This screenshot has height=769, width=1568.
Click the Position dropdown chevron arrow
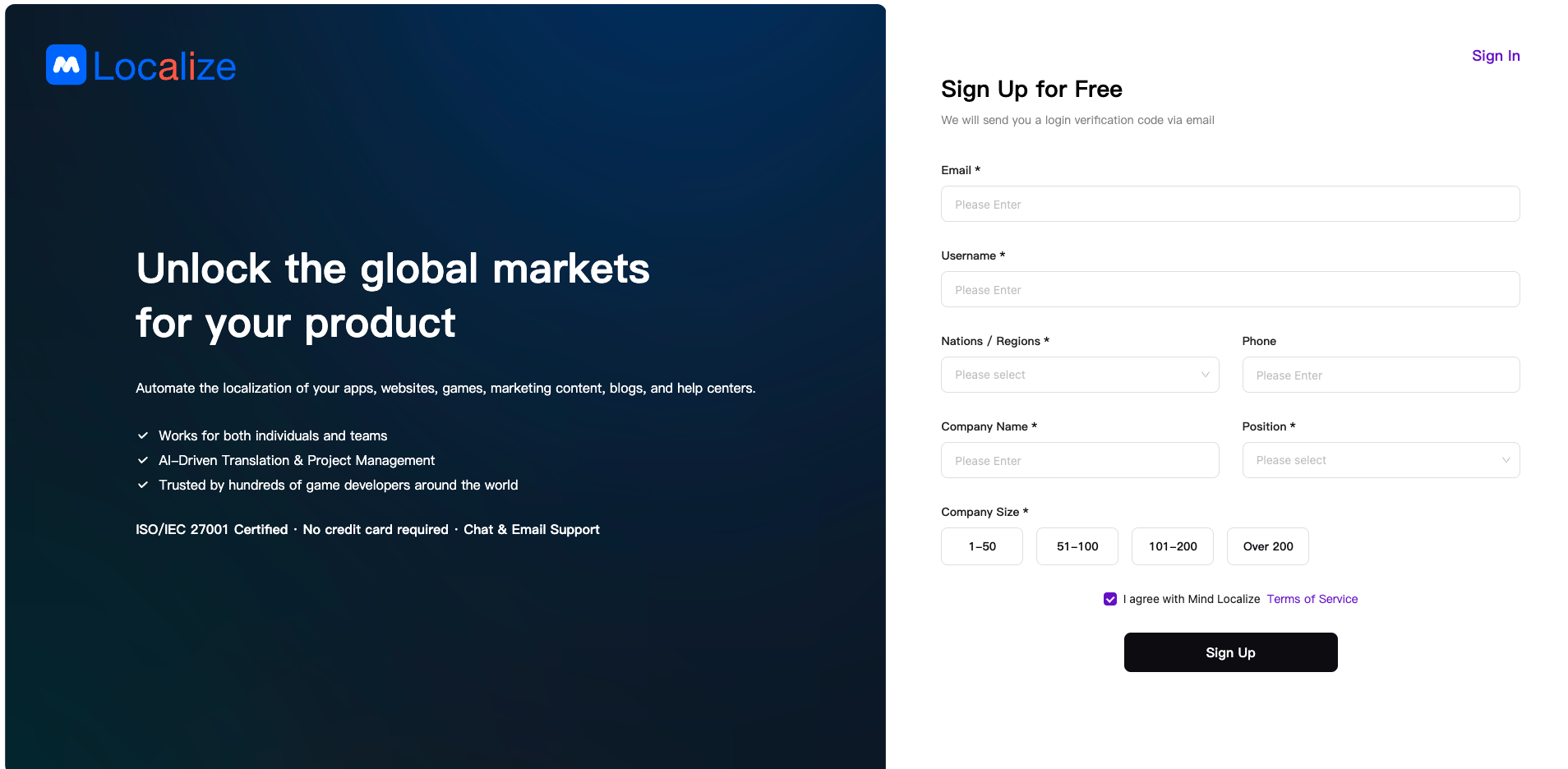1506,460
